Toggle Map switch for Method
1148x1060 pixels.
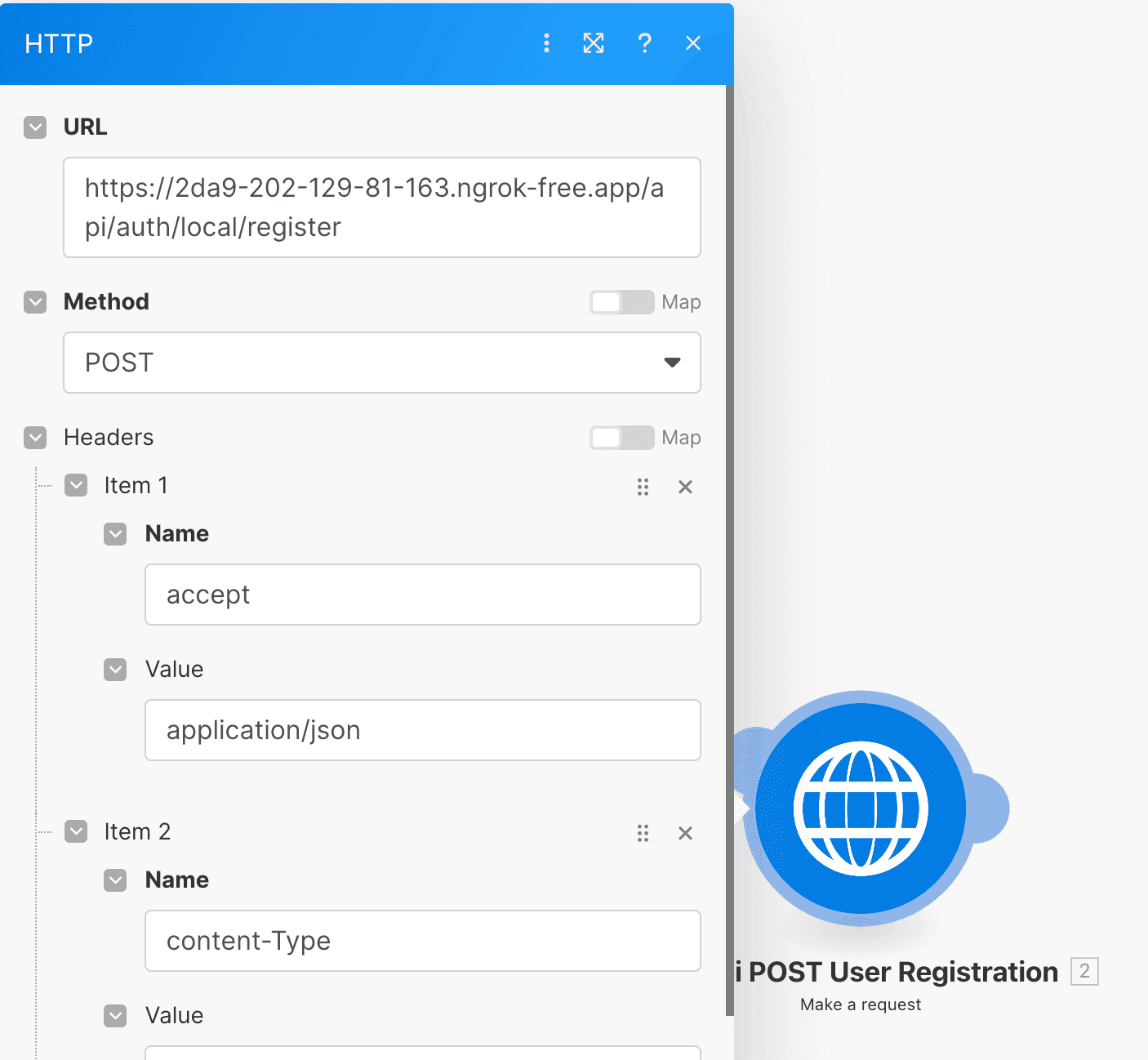point(622,302)
